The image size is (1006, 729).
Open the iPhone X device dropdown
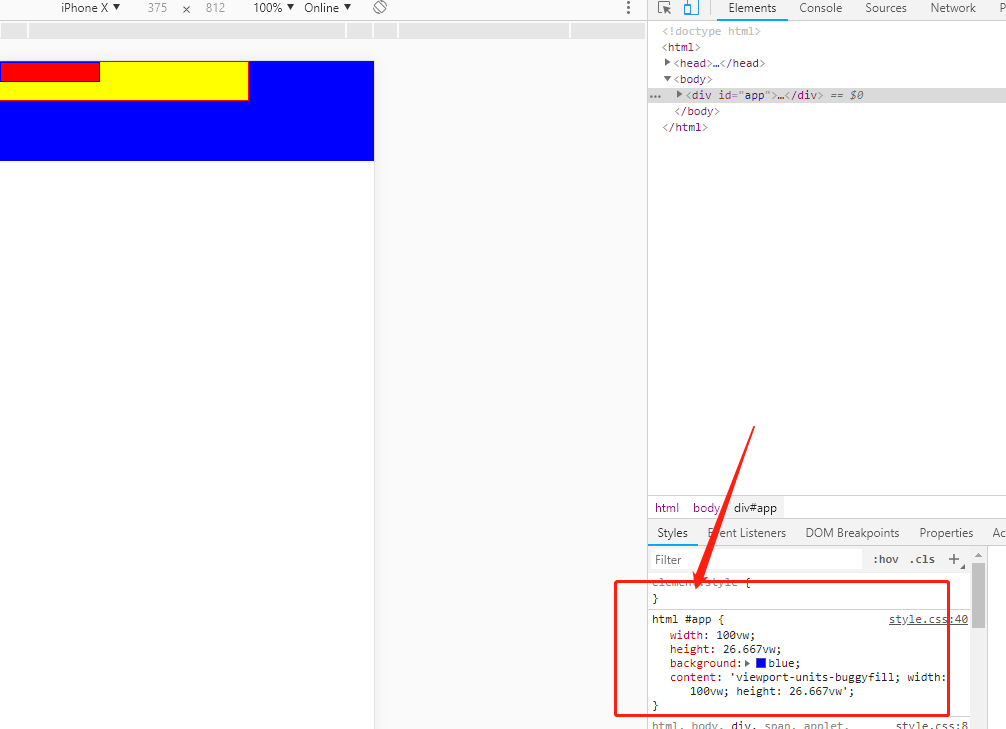(x=90, y=8)
